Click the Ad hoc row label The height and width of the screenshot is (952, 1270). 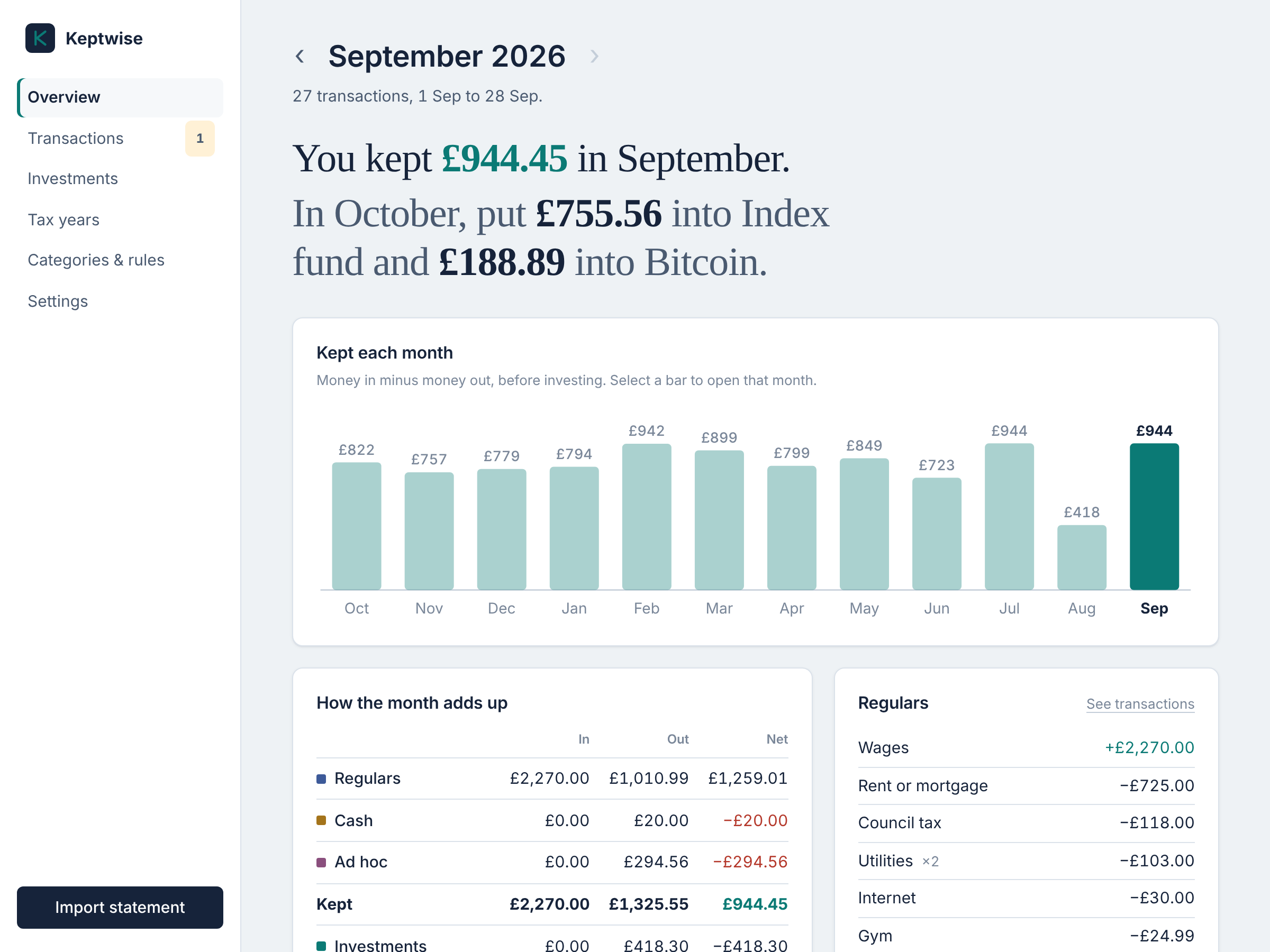(x=361, y=862)
